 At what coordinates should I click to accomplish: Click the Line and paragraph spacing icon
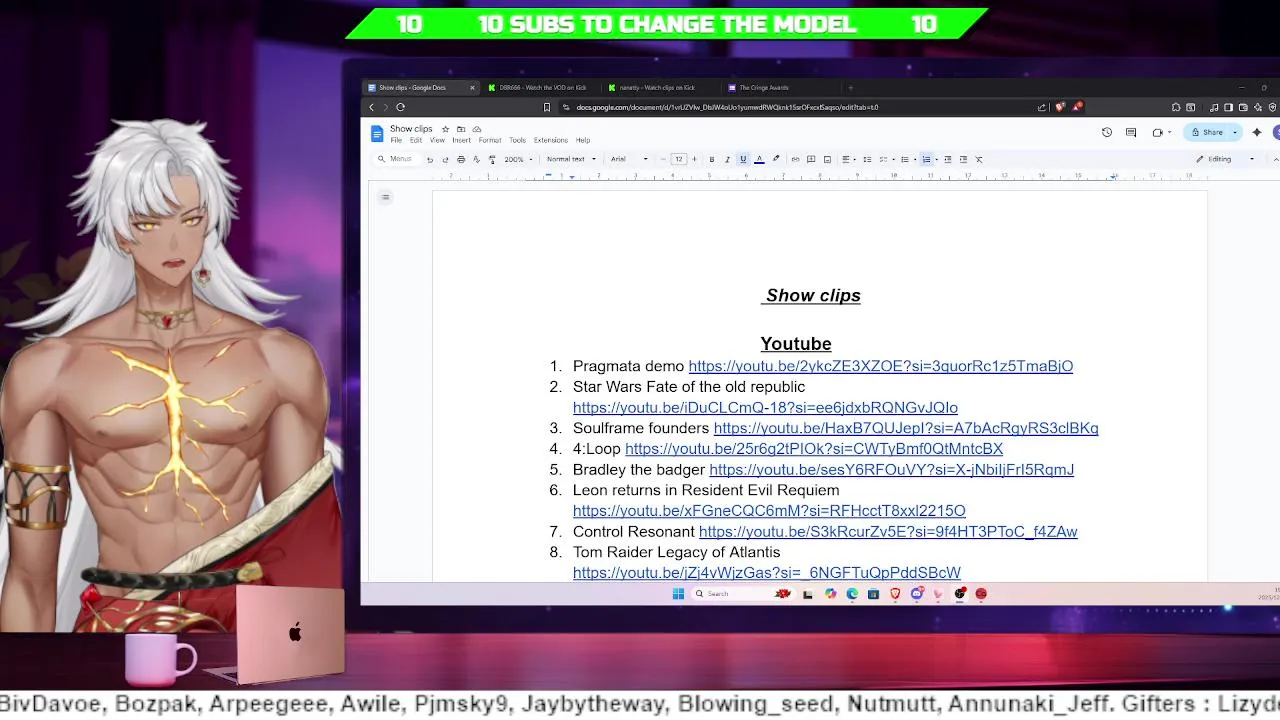[x=867, y=159]
